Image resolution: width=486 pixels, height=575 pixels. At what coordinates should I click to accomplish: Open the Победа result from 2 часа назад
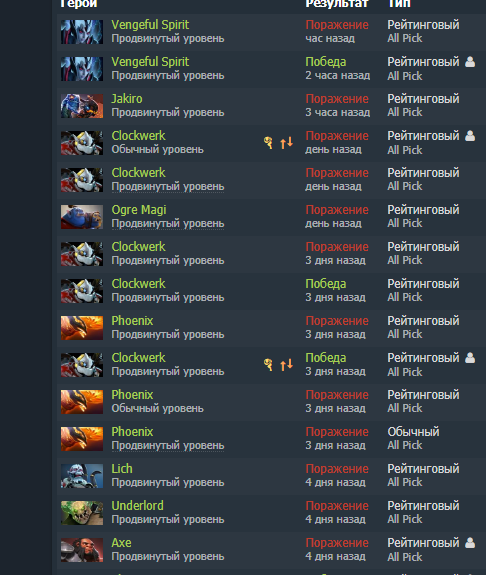tap(326, 62)
